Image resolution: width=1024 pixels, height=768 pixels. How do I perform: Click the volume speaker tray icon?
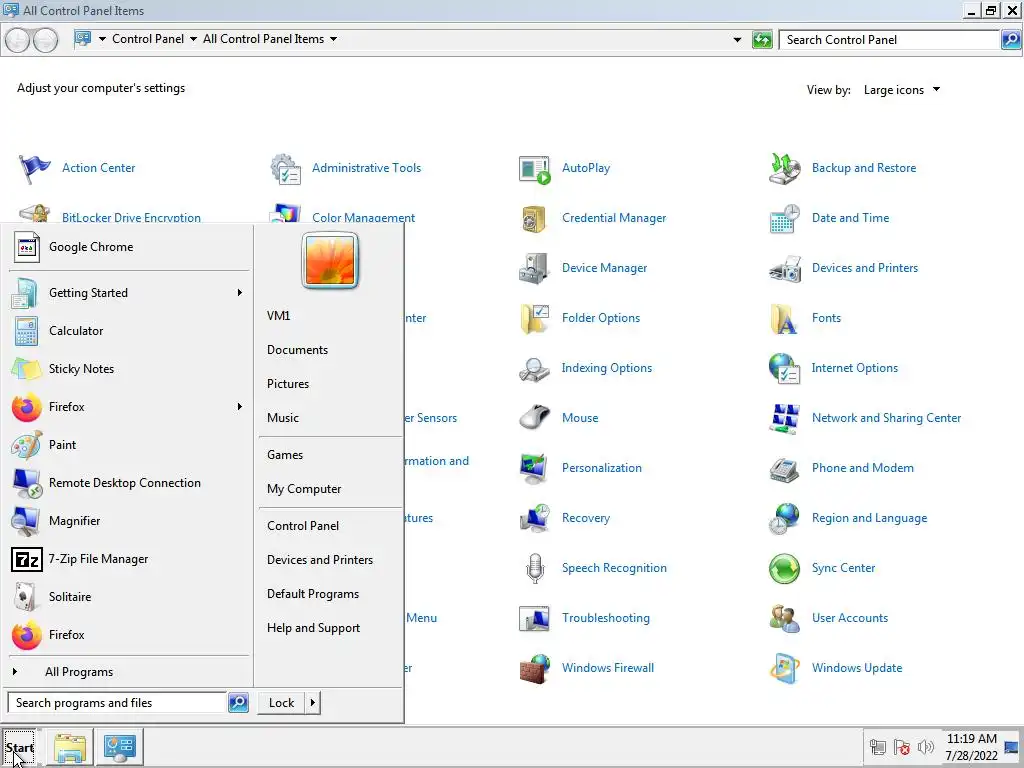point(925,747)
